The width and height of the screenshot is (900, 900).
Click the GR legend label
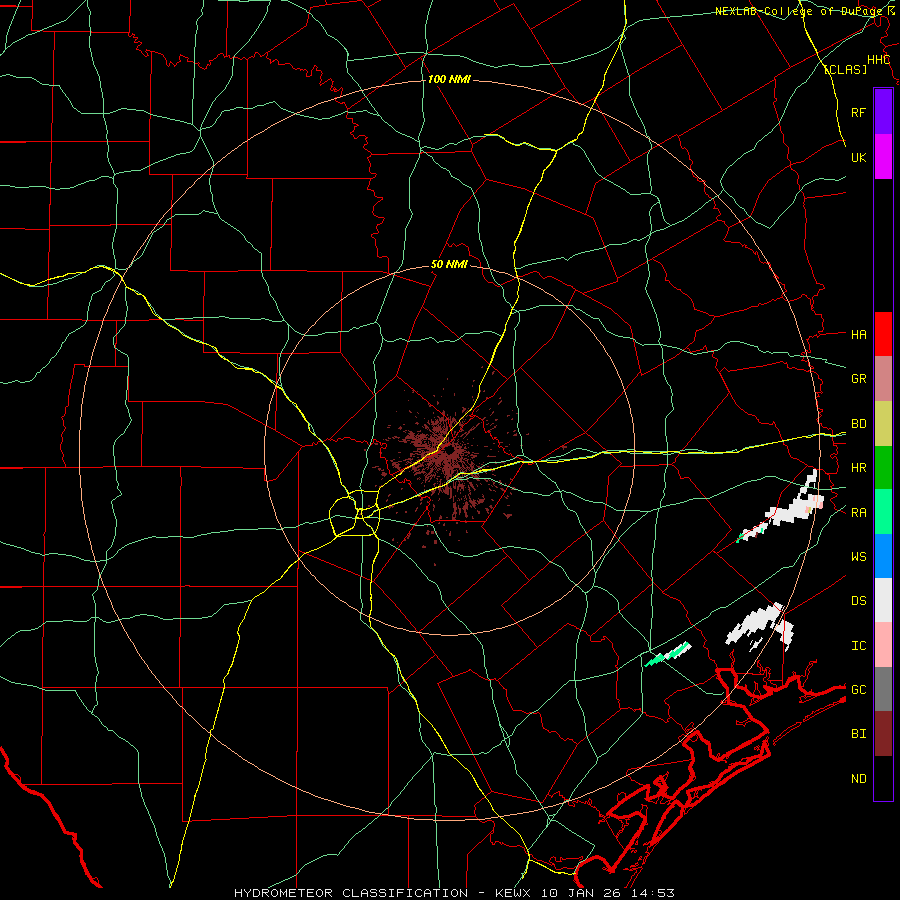tap(858, 379)
